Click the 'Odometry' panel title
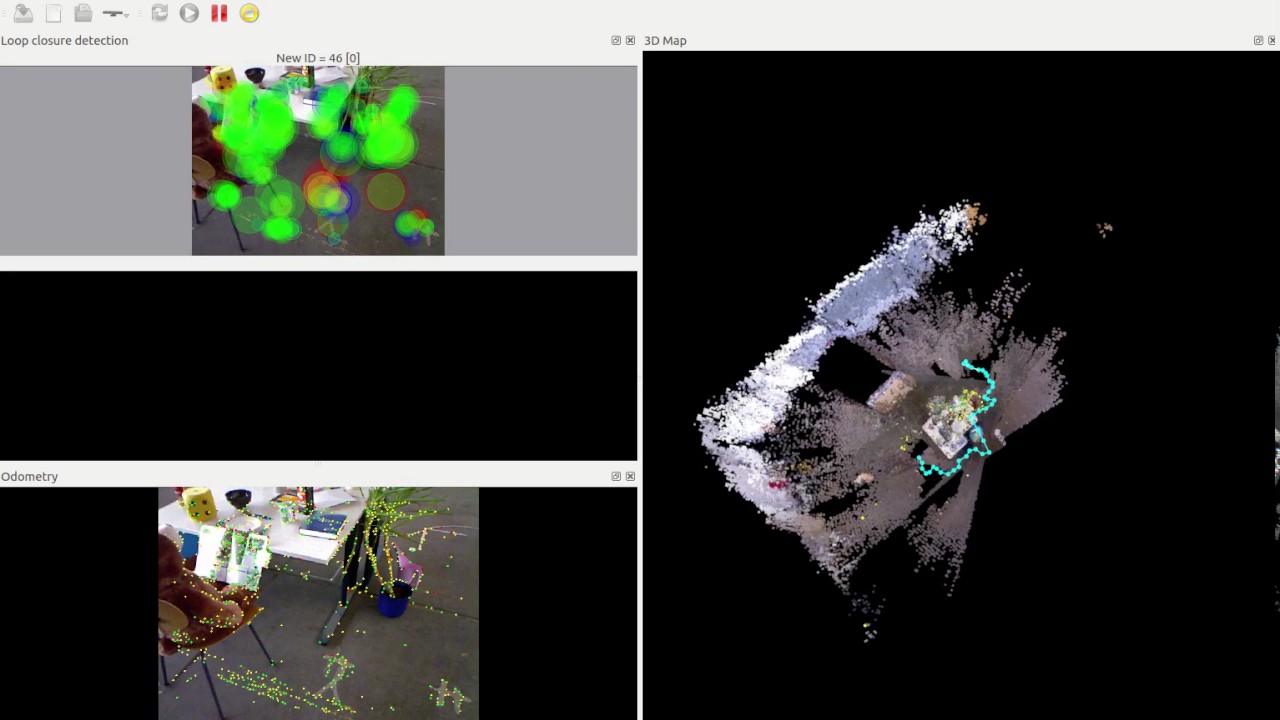Screen dimensions: 1280x720 click(x=30, y=476)
